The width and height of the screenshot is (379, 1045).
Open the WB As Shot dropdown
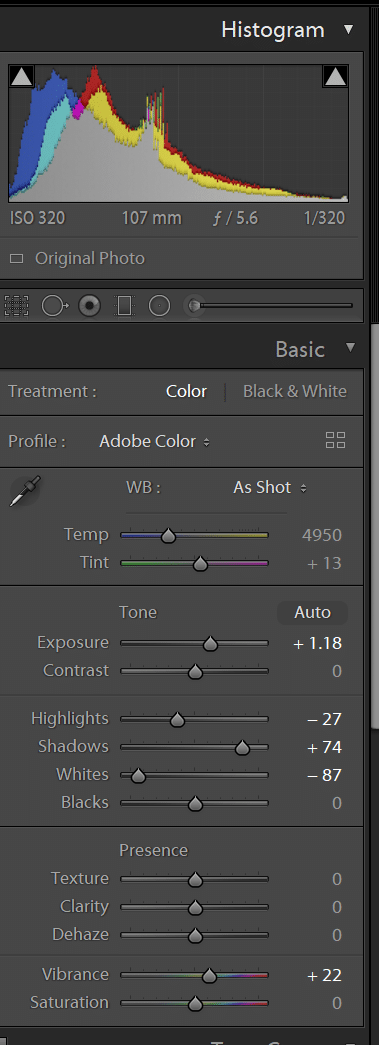[270, 487]
